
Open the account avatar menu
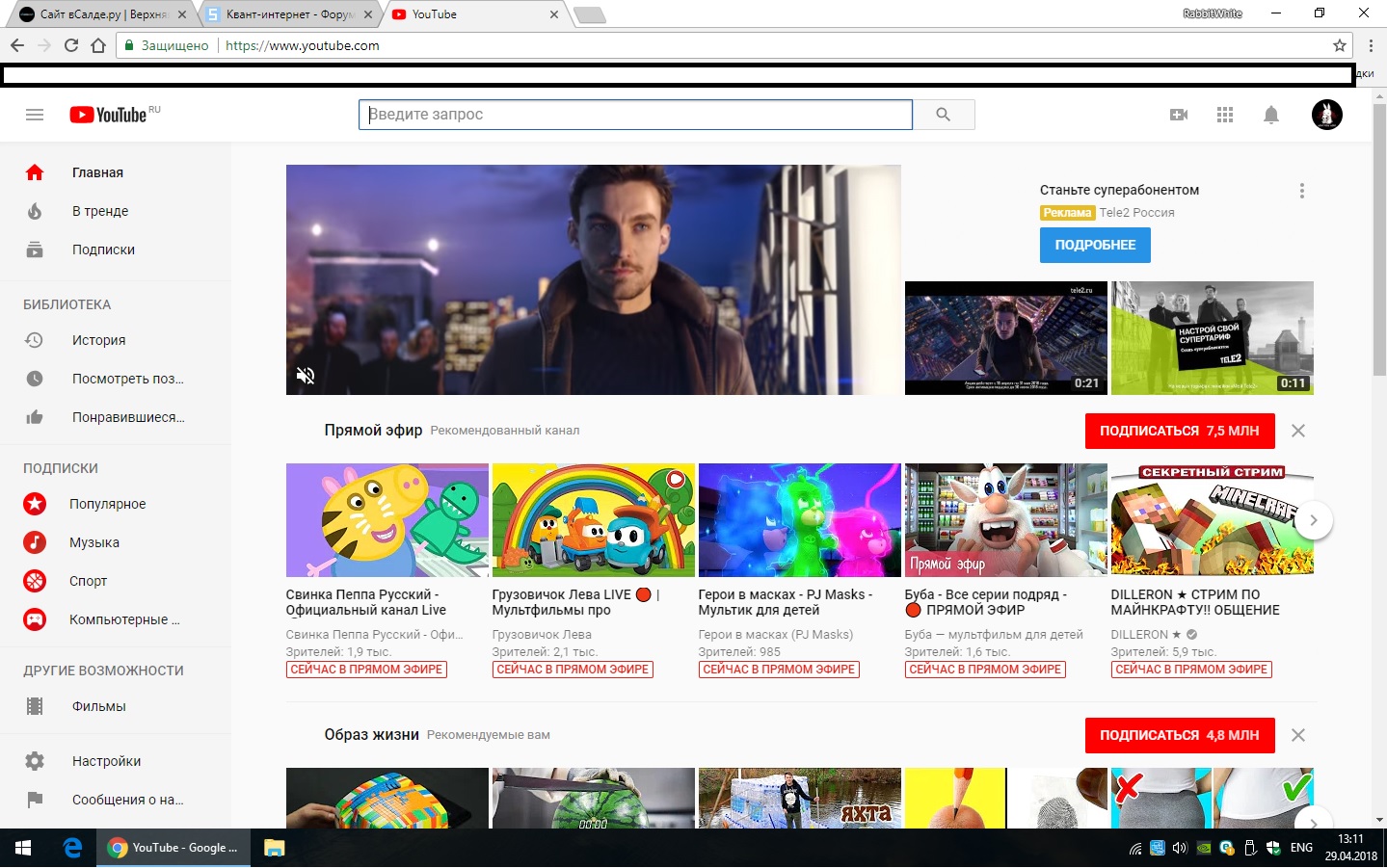(1326, 115)
